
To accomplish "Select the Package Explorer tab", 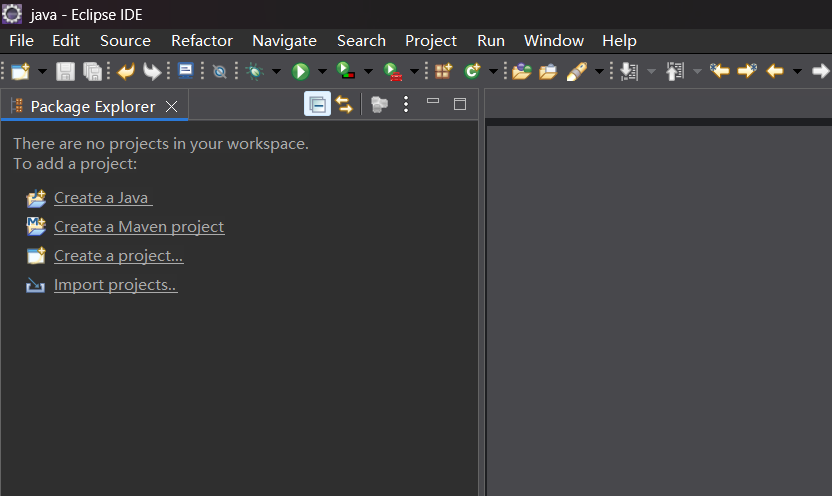I will point(93,107).
